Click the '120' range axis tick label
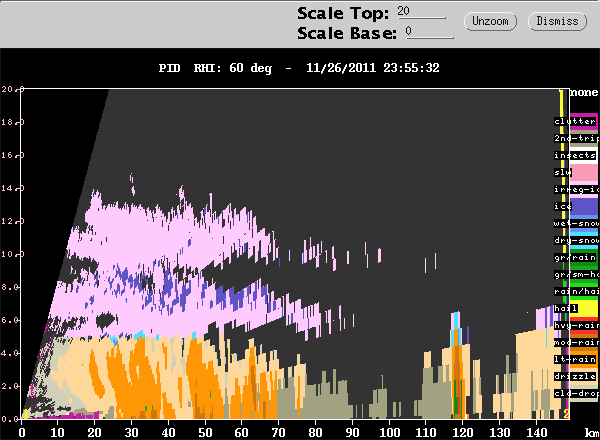The image size is (600, 440). point(462,433)
